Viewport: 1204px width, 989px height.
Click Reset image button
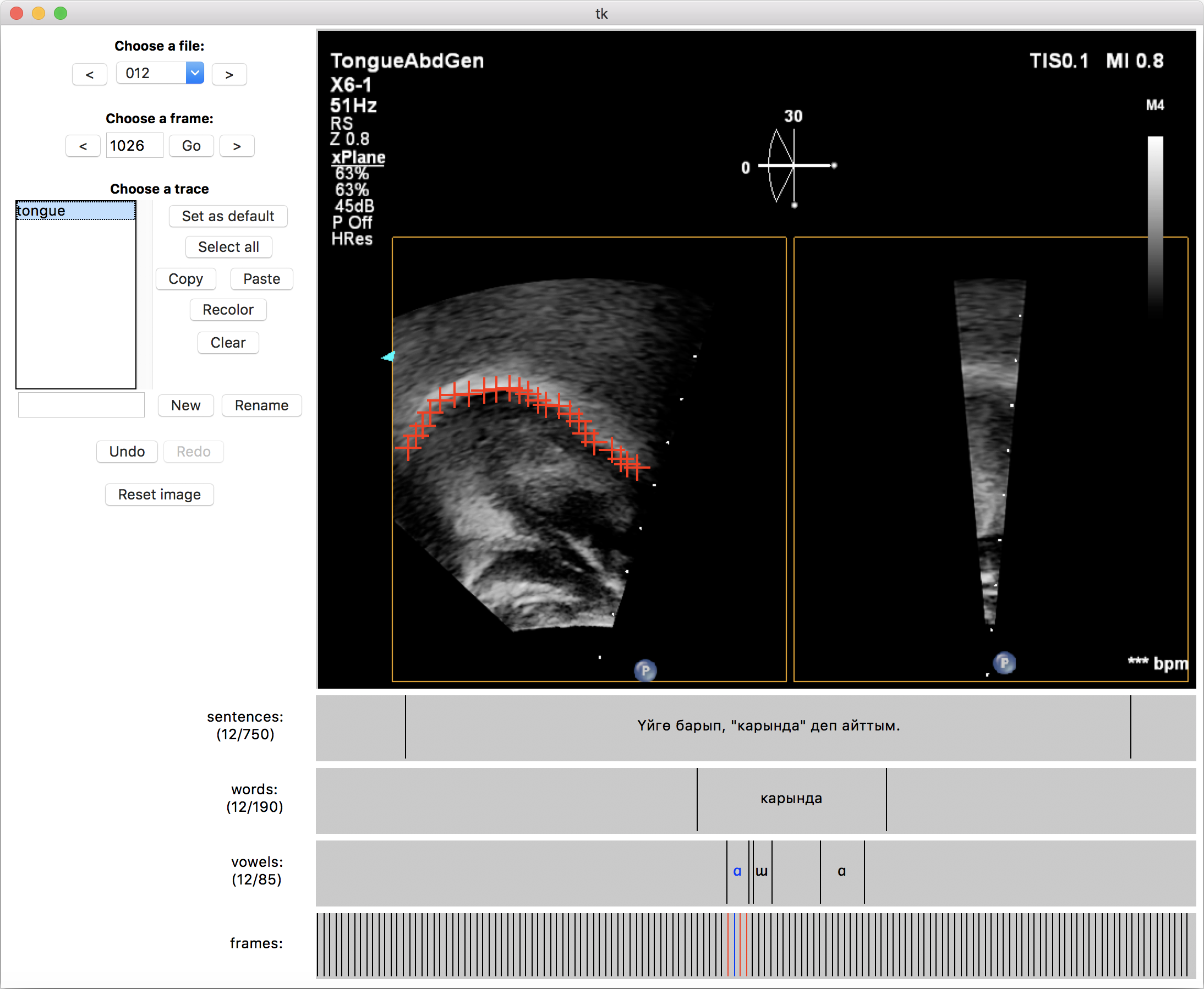click(x=160, y=494)
